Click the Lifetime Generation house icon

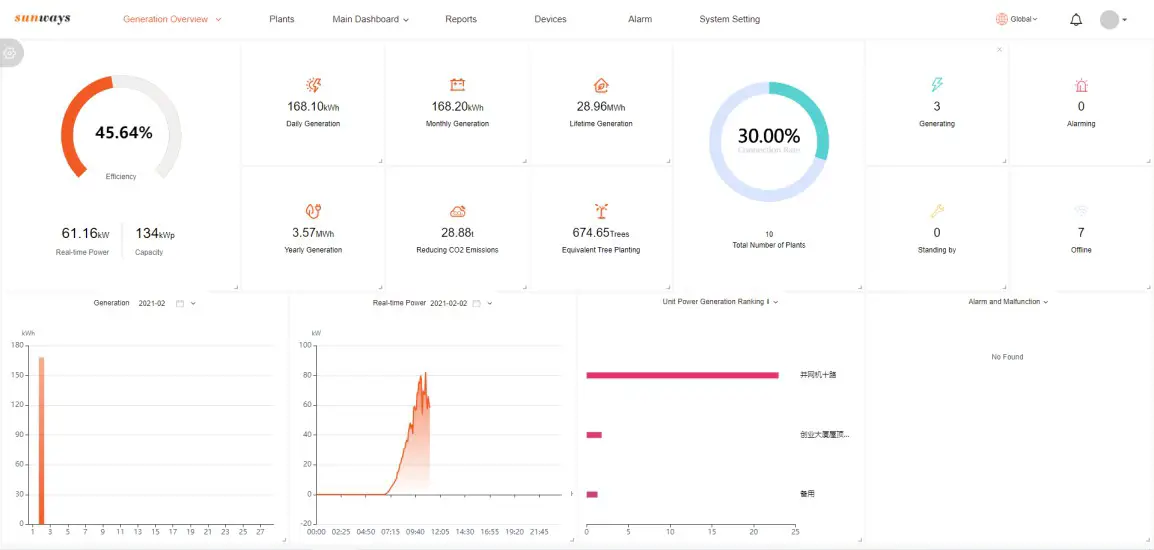(x=601, y=85)
